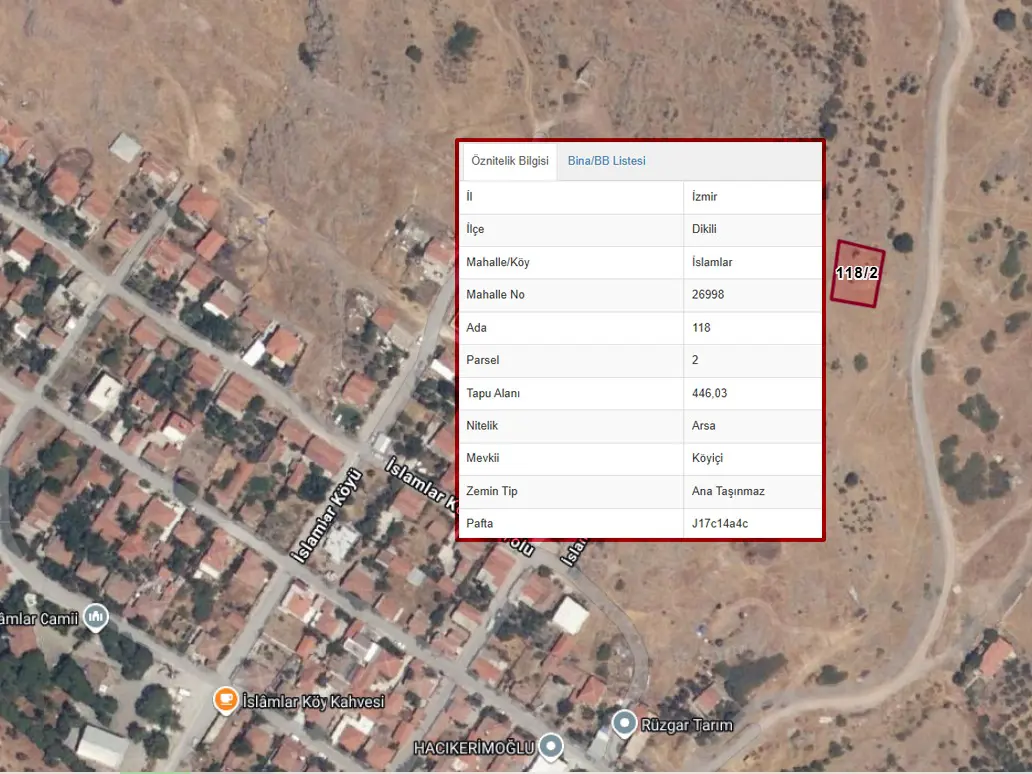Click the Rüzgar Tarım location pin

(x=623, y=723)
